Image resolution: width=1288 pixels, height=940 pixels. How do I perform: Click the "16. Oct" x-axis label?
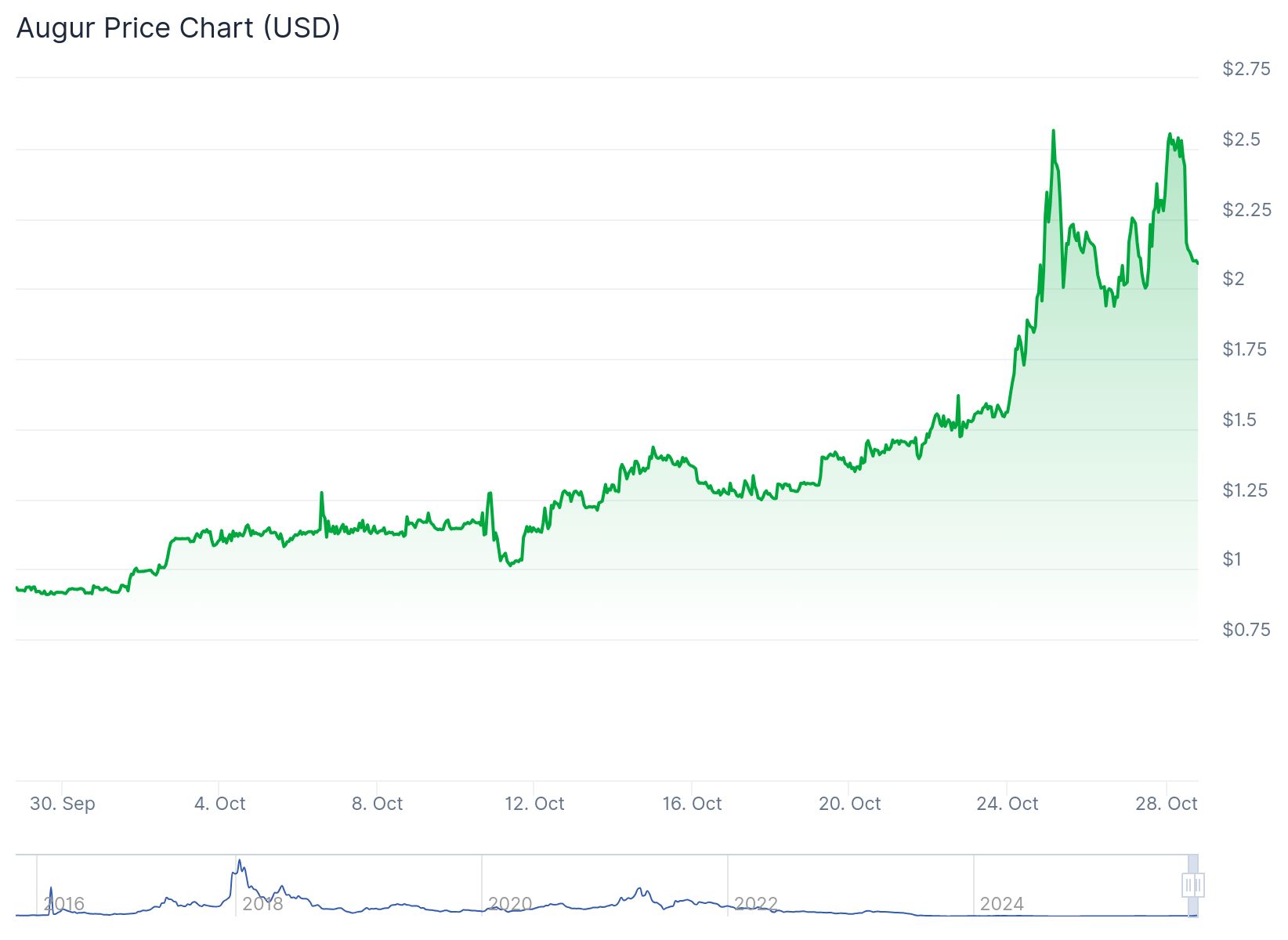(x=692, y=804)
